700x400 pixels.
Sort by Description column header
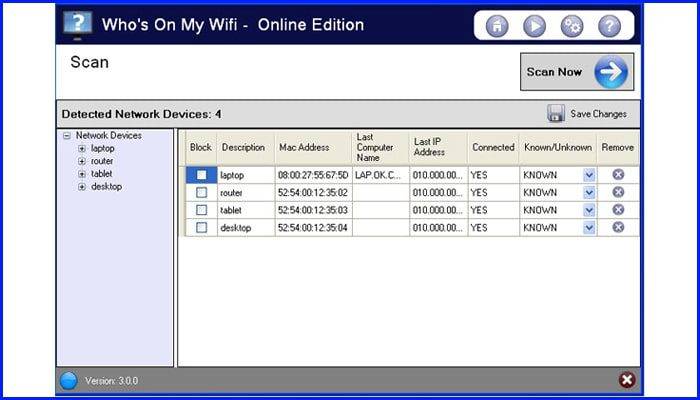coord(246,147)
